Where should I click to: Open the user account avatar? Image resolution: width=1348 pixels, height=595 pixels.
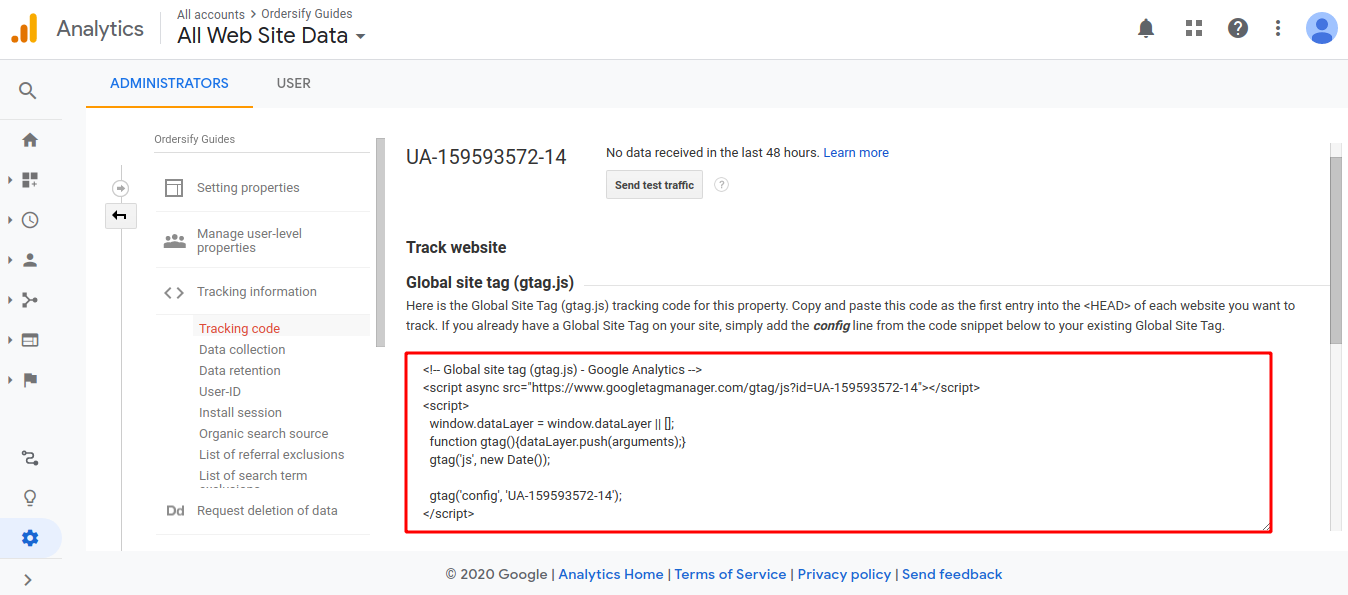coord(1321,28)
